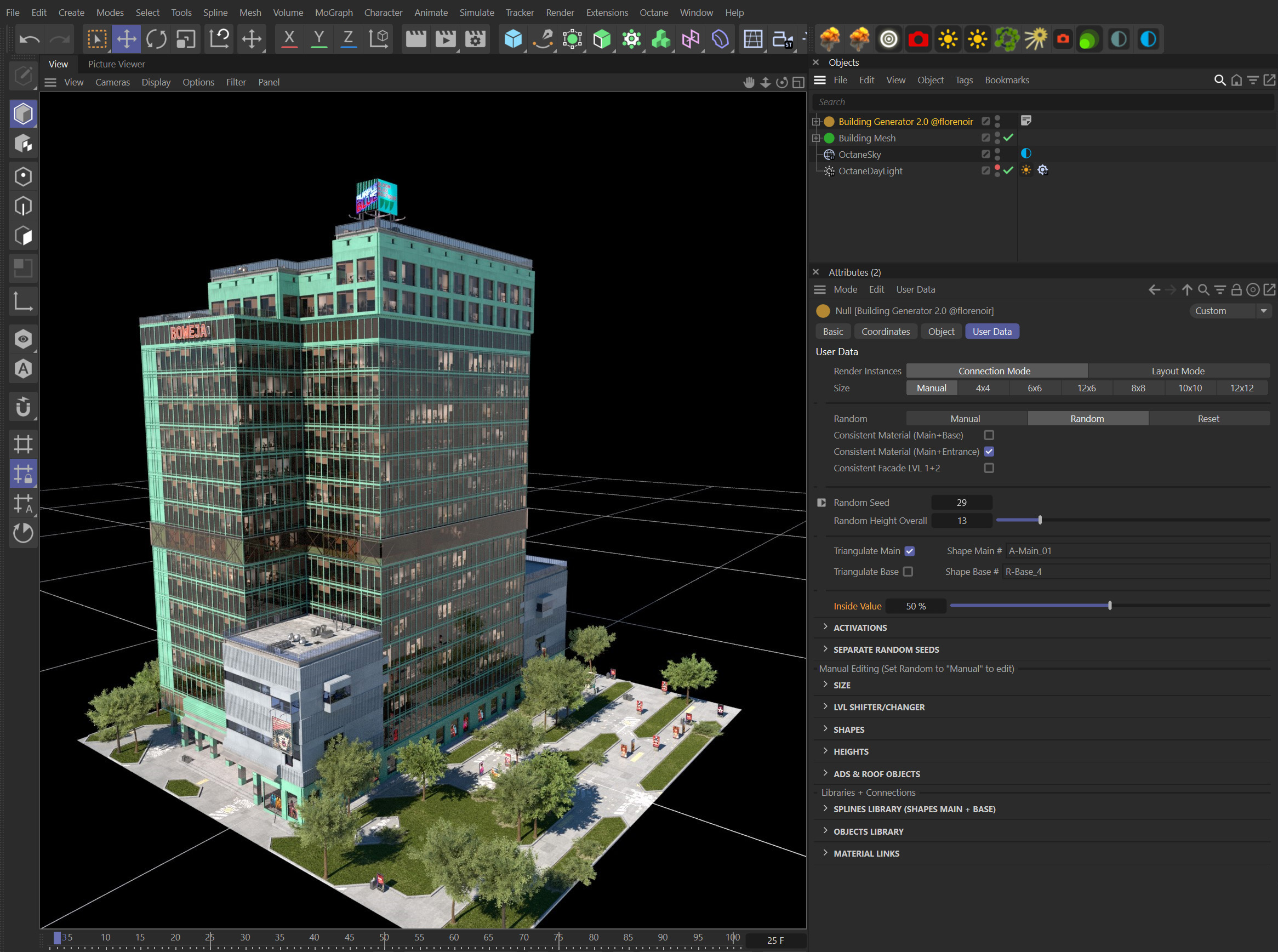The height and width of the screenshot is (952, 1278).
Task: Click the Rotate tool icon
Action: pyautogui.click(x=156, y=40)
